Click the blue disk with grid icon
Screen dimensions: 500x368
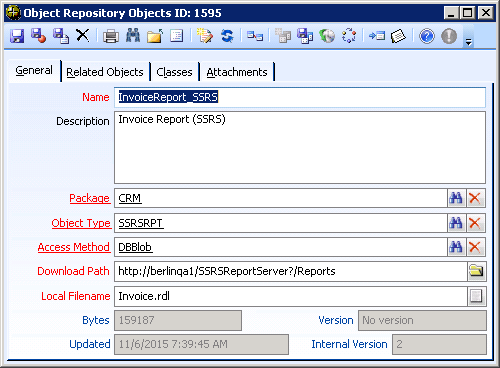click(x=305, y=36)
